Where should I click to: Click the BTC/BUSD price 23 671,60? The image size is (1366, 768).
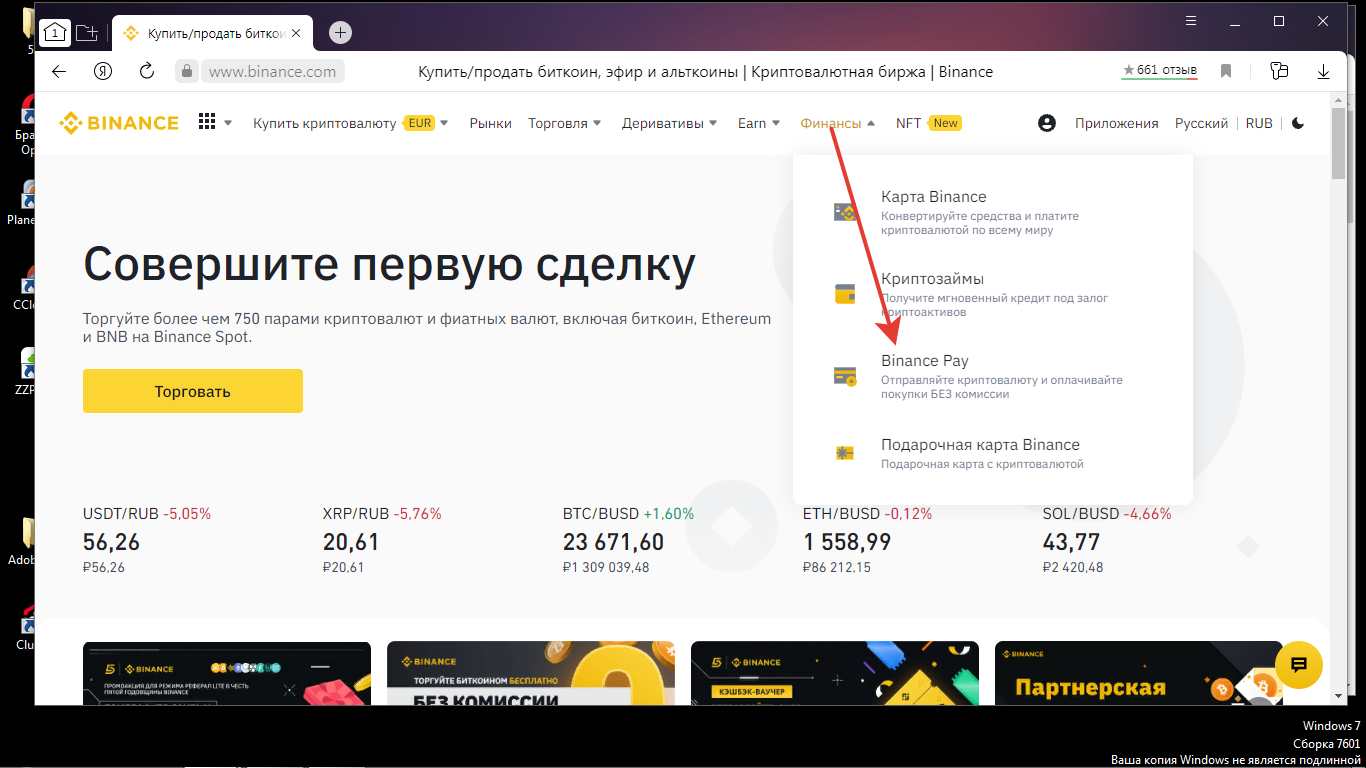pyautogui.click(x=613, y=542)
